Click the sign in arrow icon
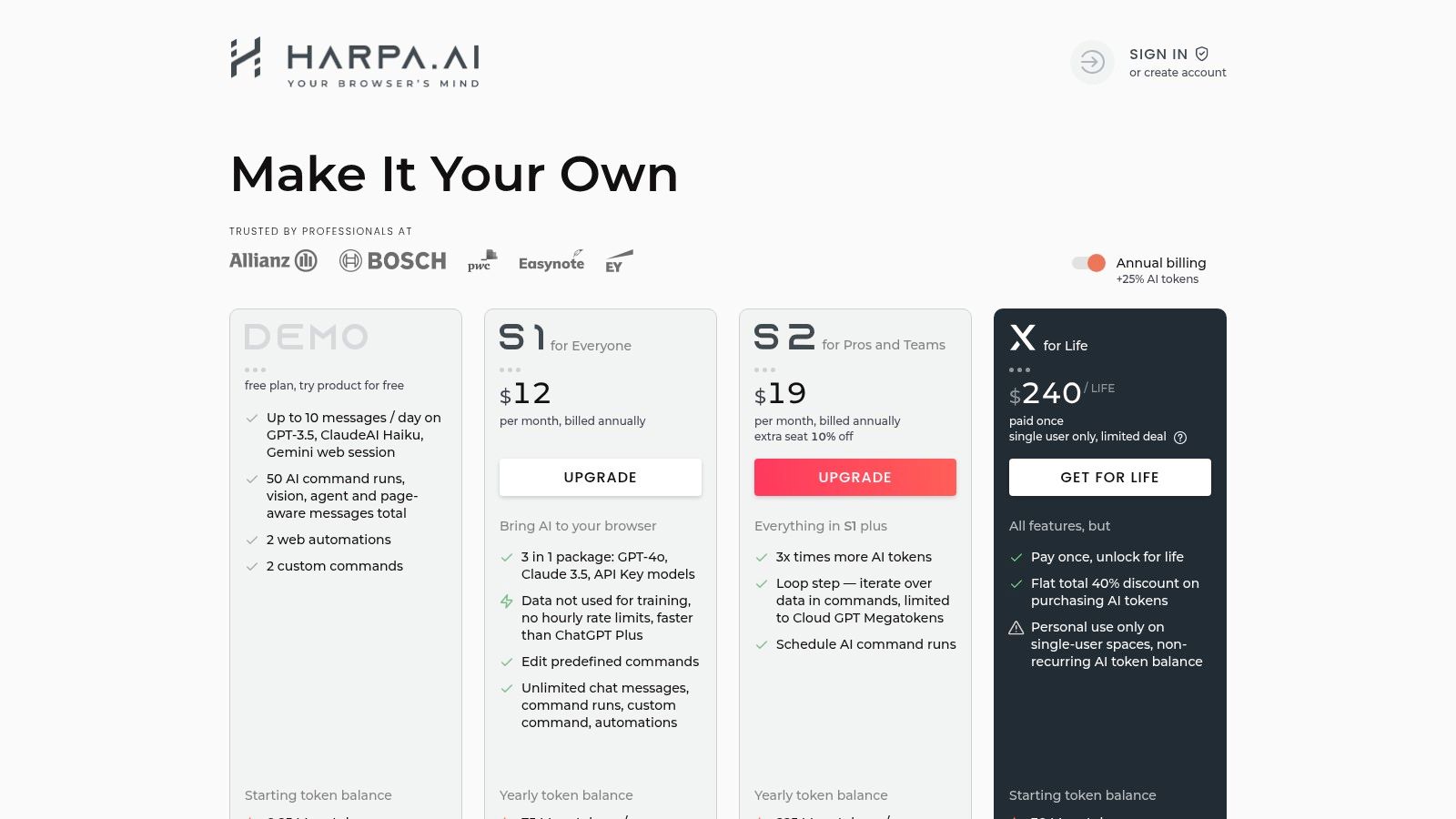The height and width of the screenshot is (819, 1456). click(1092, 62)
